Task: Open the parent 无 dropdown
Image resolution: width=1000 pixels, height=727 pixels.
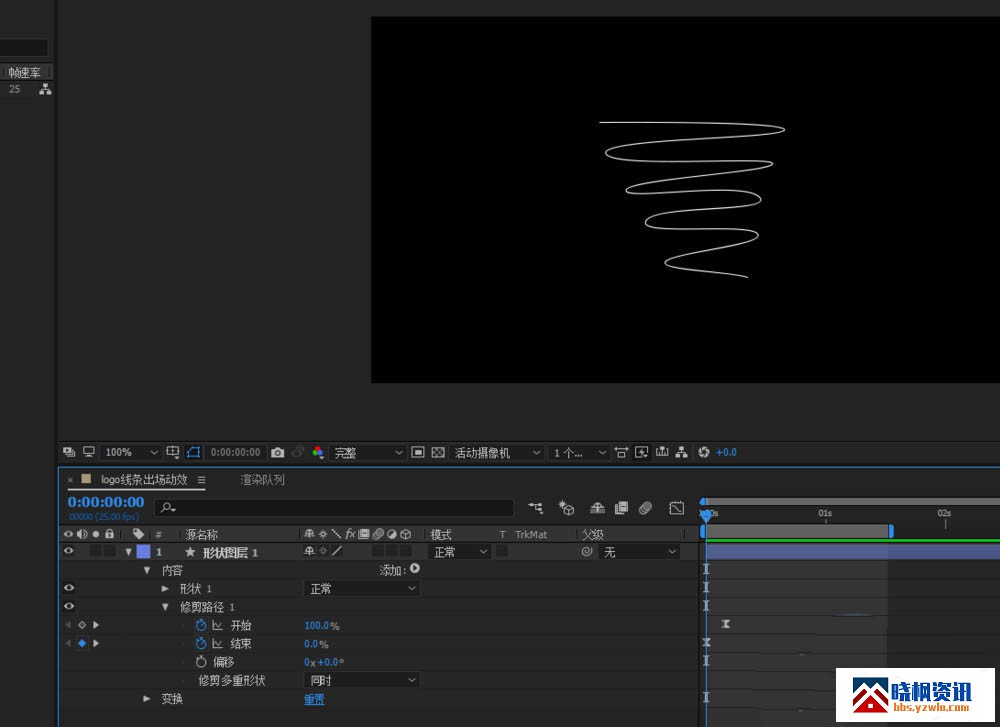Action: [638, 552]
